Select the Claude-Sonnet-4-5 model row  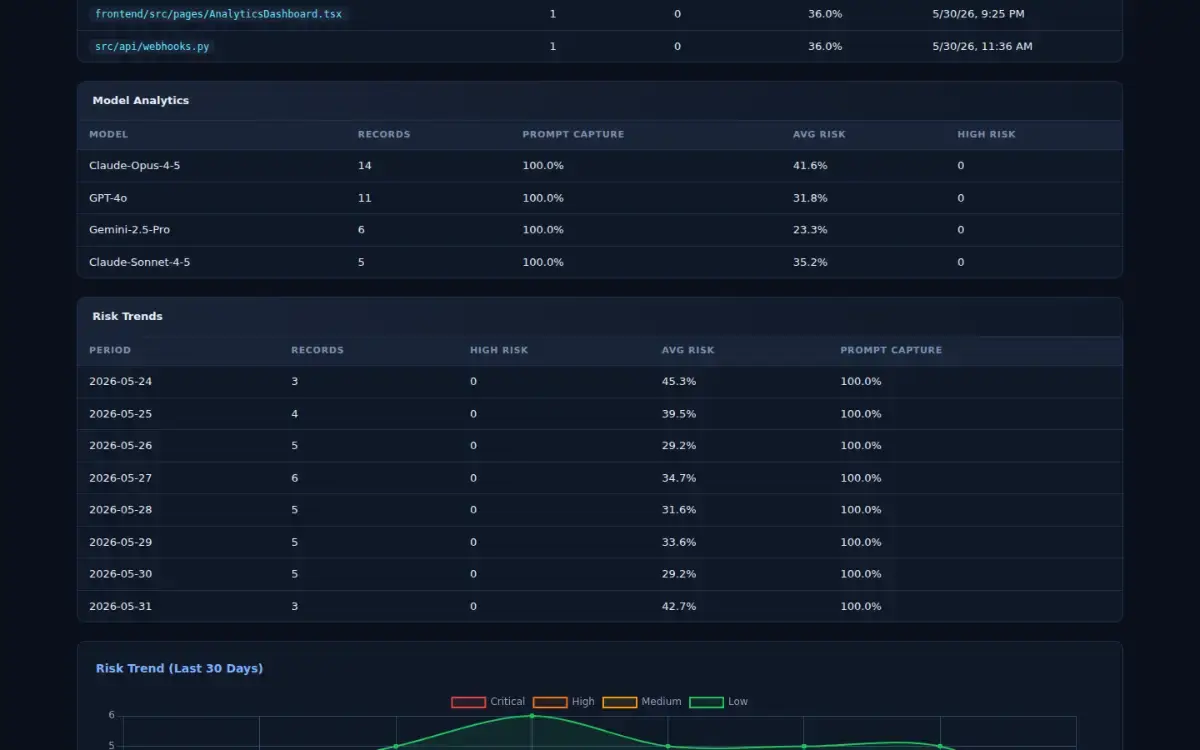(600, 262)
